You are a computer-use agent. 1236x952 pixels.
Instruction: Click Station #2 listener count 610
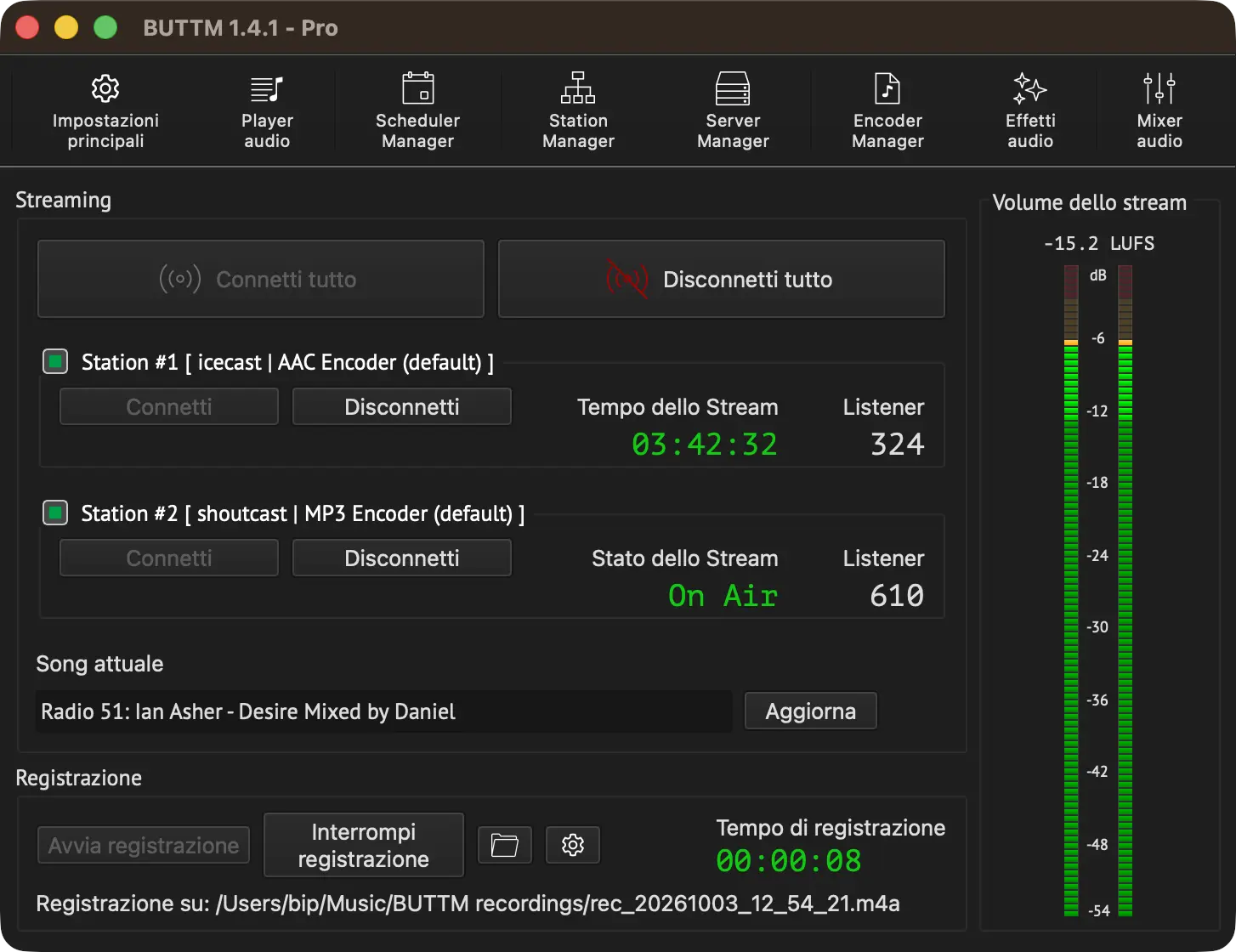(898, 596)
